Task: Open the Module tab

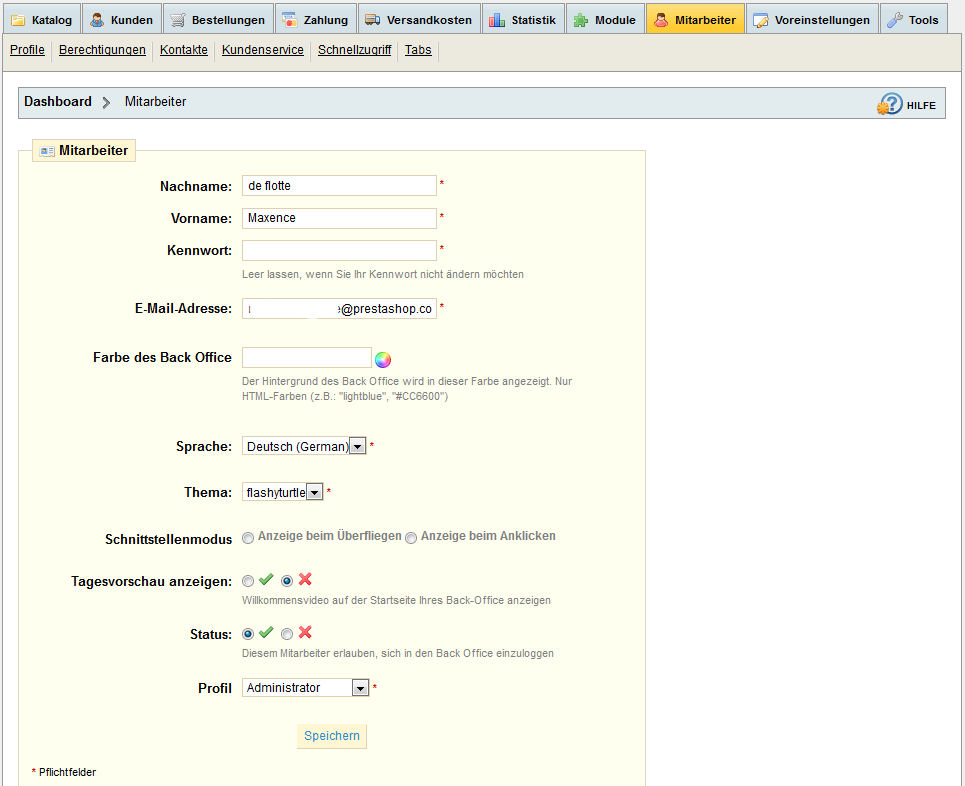Action: click(x=605, y=19)
